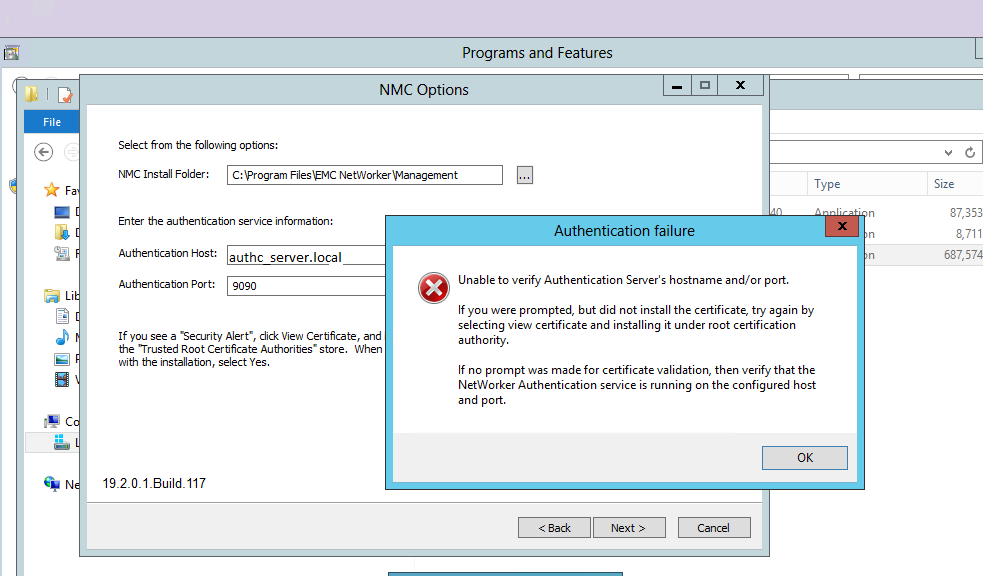Click the red error icon in Authentication failure dialog
This screenshot has width=983, height=576.
point(433,288)
